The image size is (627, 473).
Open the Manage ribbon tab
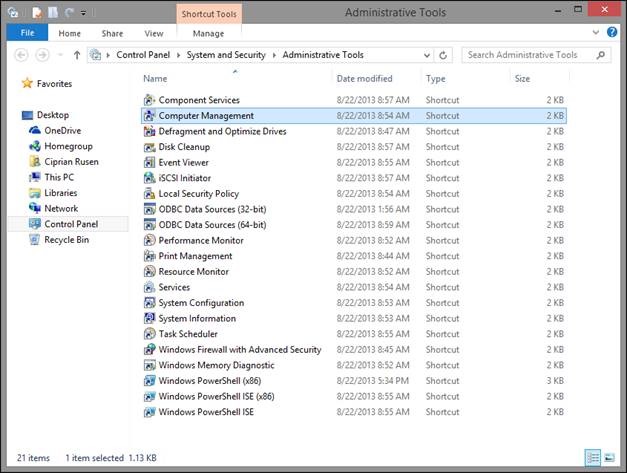pos(208,34)
